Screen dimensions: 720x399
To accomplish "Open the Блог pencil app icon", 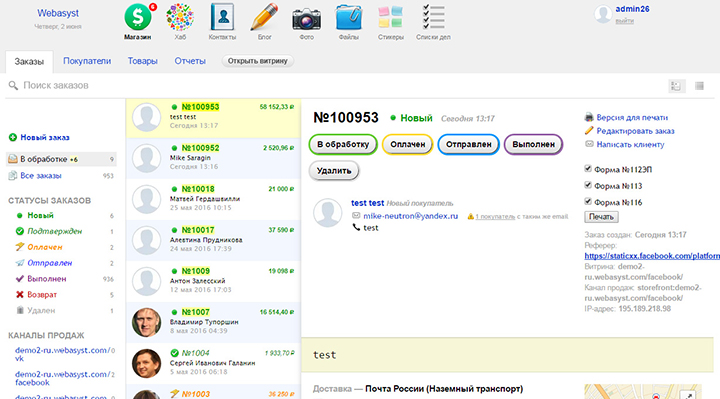I will coord(264,17).
